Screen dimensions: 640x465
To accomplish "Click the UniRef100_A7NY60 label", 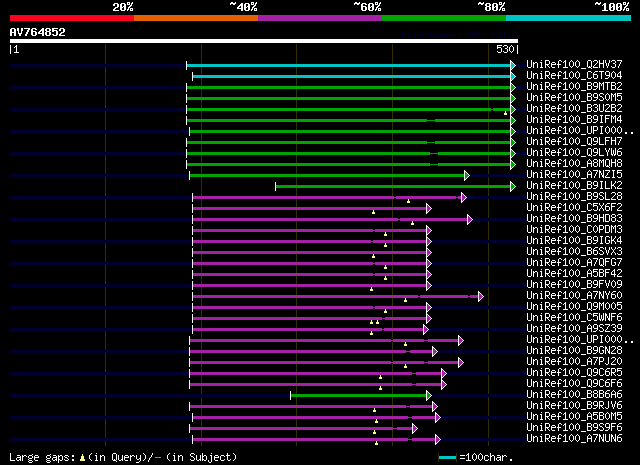I will (574, 296).
